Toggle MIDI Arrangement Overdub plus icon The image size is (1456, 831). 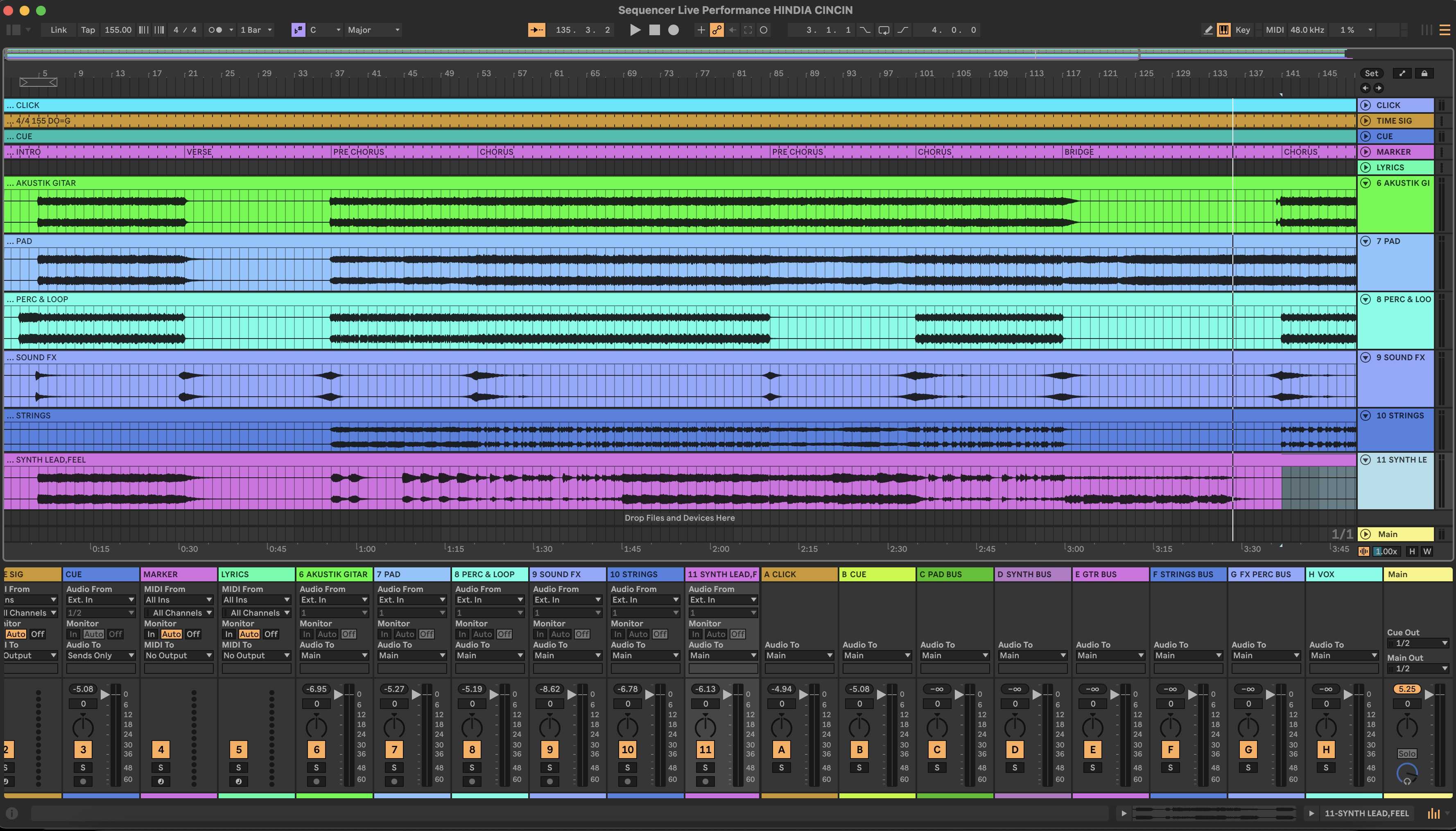pyautogui.click(x=701, y=29)
